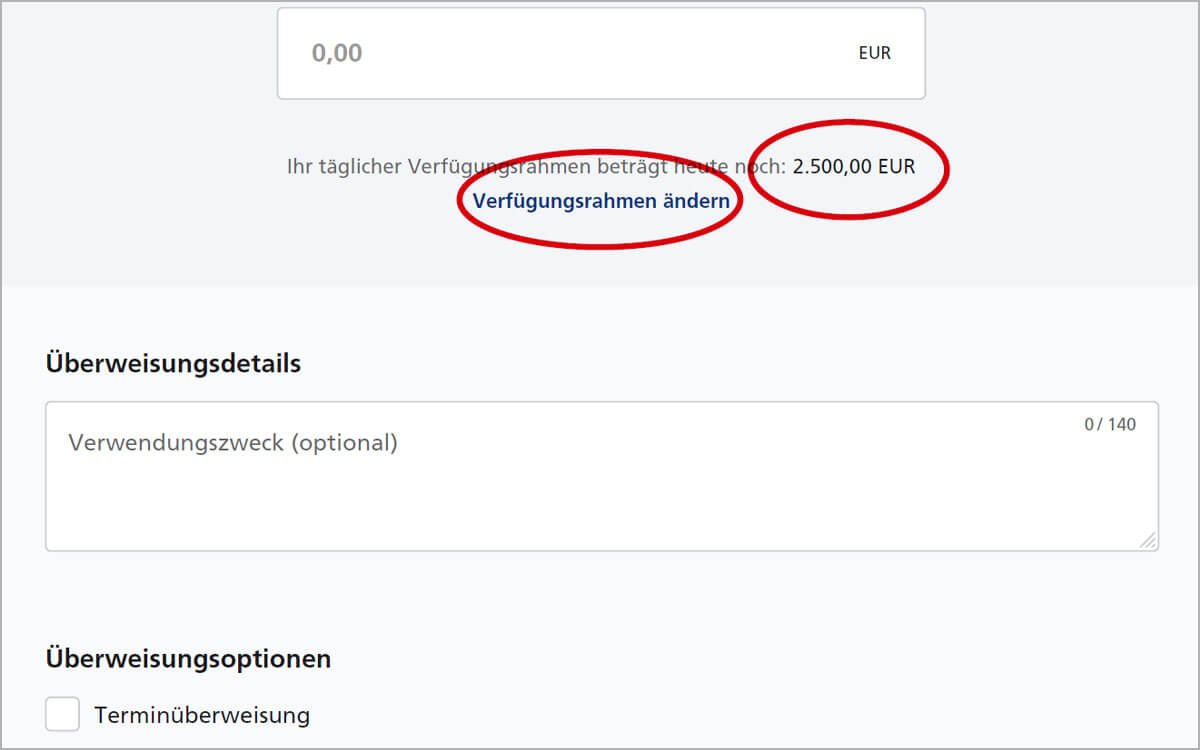The height and width of the screenshot is (750, 1200).
Task: Select the 0 / 140 character counter
Action: 1110,424
